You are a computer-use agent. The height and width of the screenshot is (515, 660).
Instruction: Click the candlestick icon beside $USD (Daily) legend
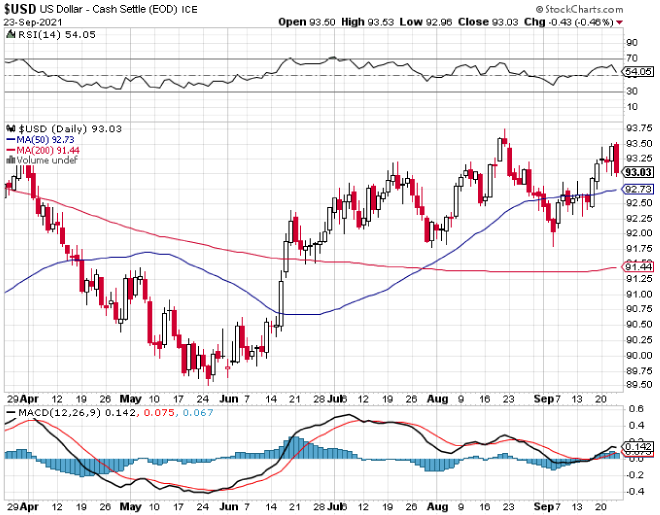(x=11, y=129)
